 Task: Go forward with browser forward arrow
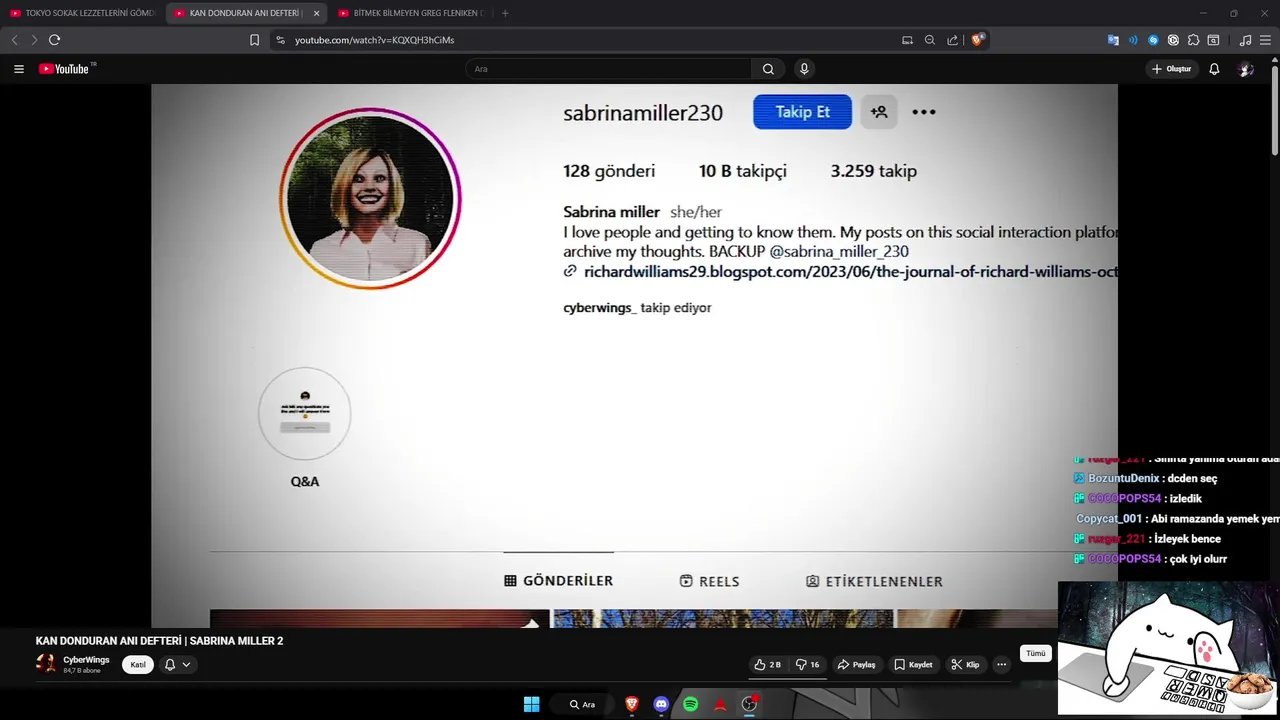(34, 40)
